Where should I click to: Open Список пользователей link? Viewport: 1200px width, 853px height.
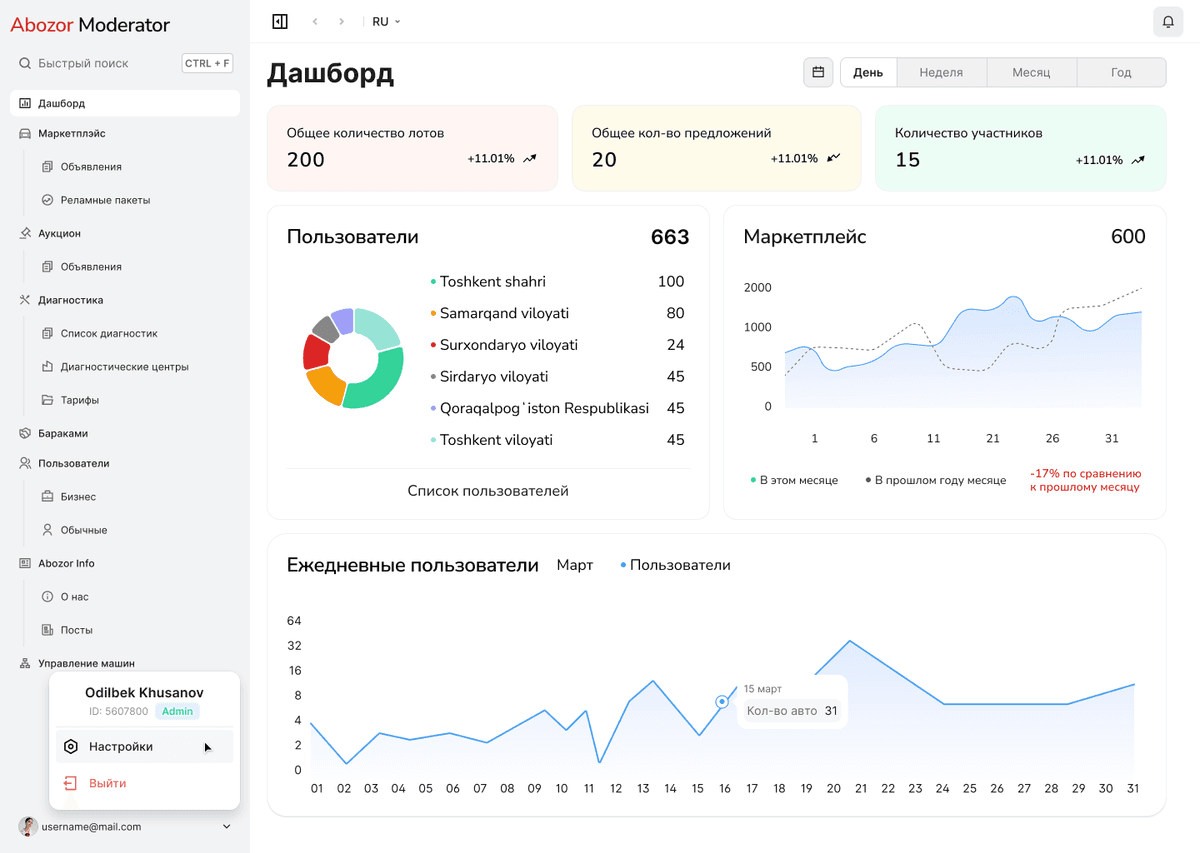pos(488,491)
